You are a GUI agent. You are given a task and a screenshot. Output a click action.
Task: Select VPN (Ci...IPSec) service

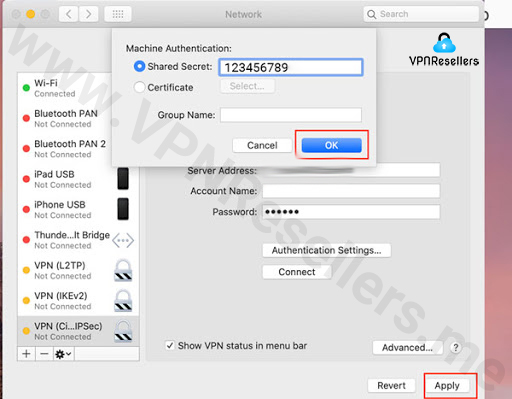pos(78,331)
